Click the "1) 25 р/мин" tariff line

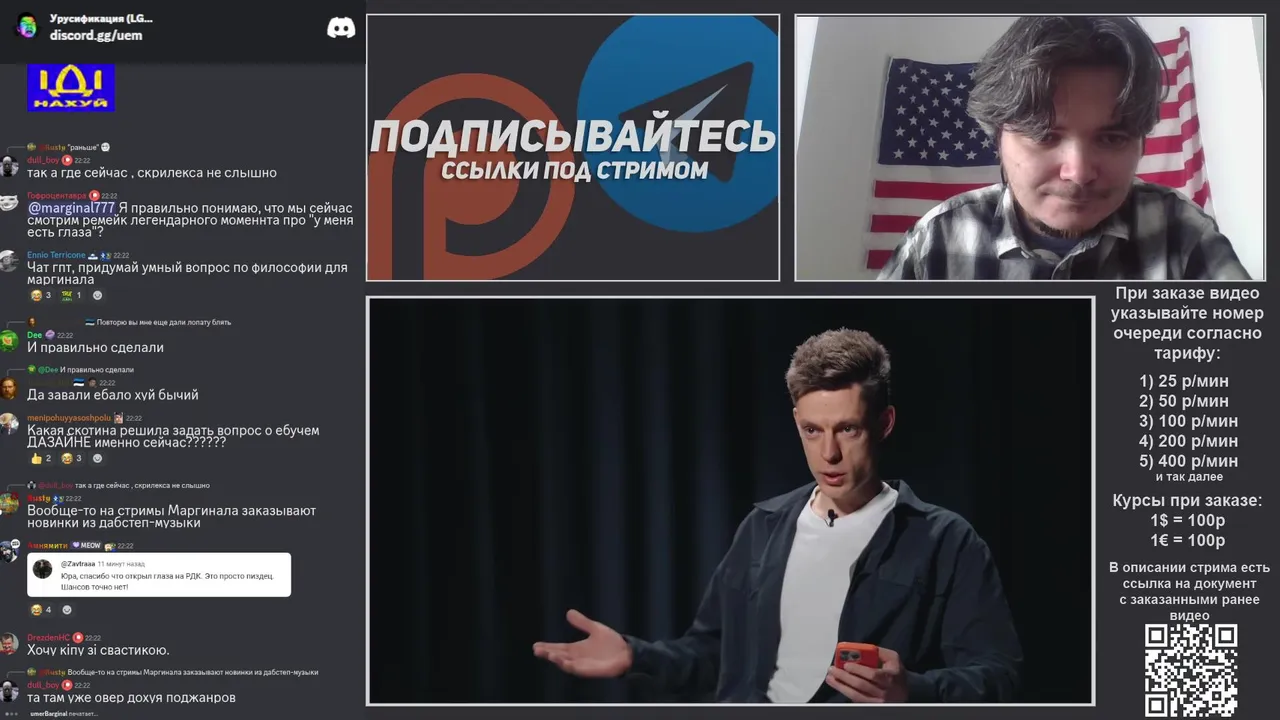pos(1184,381)
